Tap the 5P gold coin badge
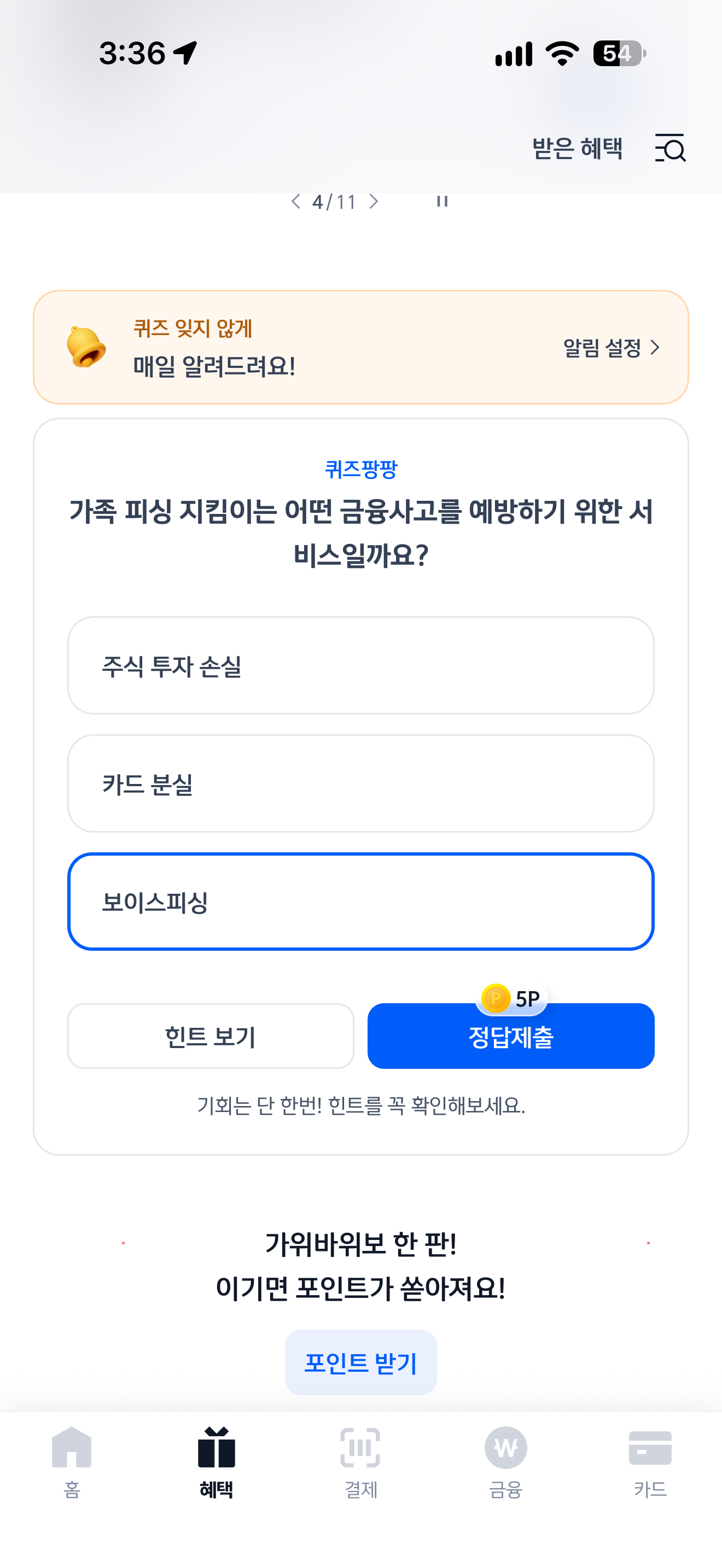 [511, 998]
